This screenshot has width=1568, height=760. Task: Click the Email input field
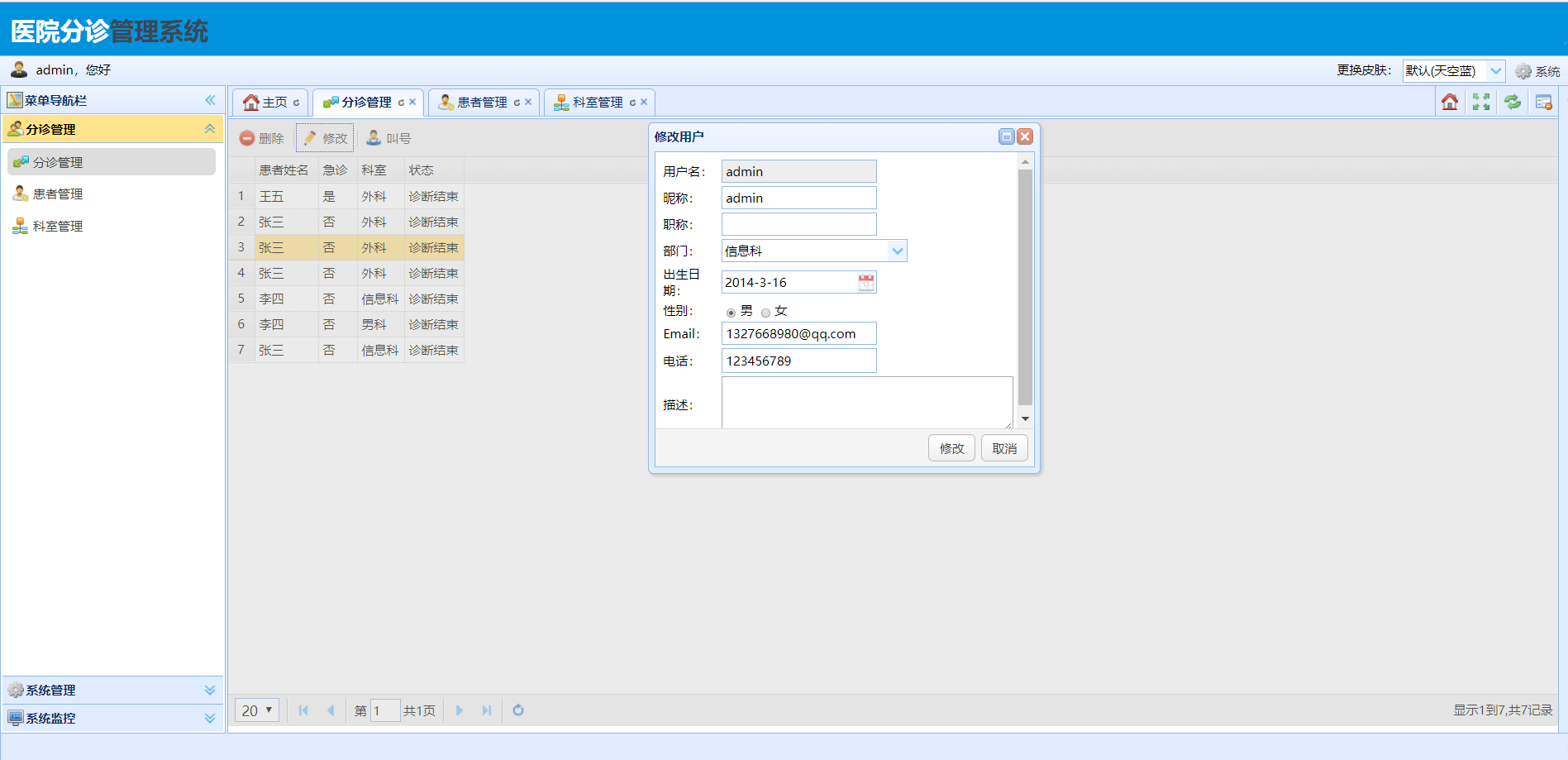(x=798, y=334)
